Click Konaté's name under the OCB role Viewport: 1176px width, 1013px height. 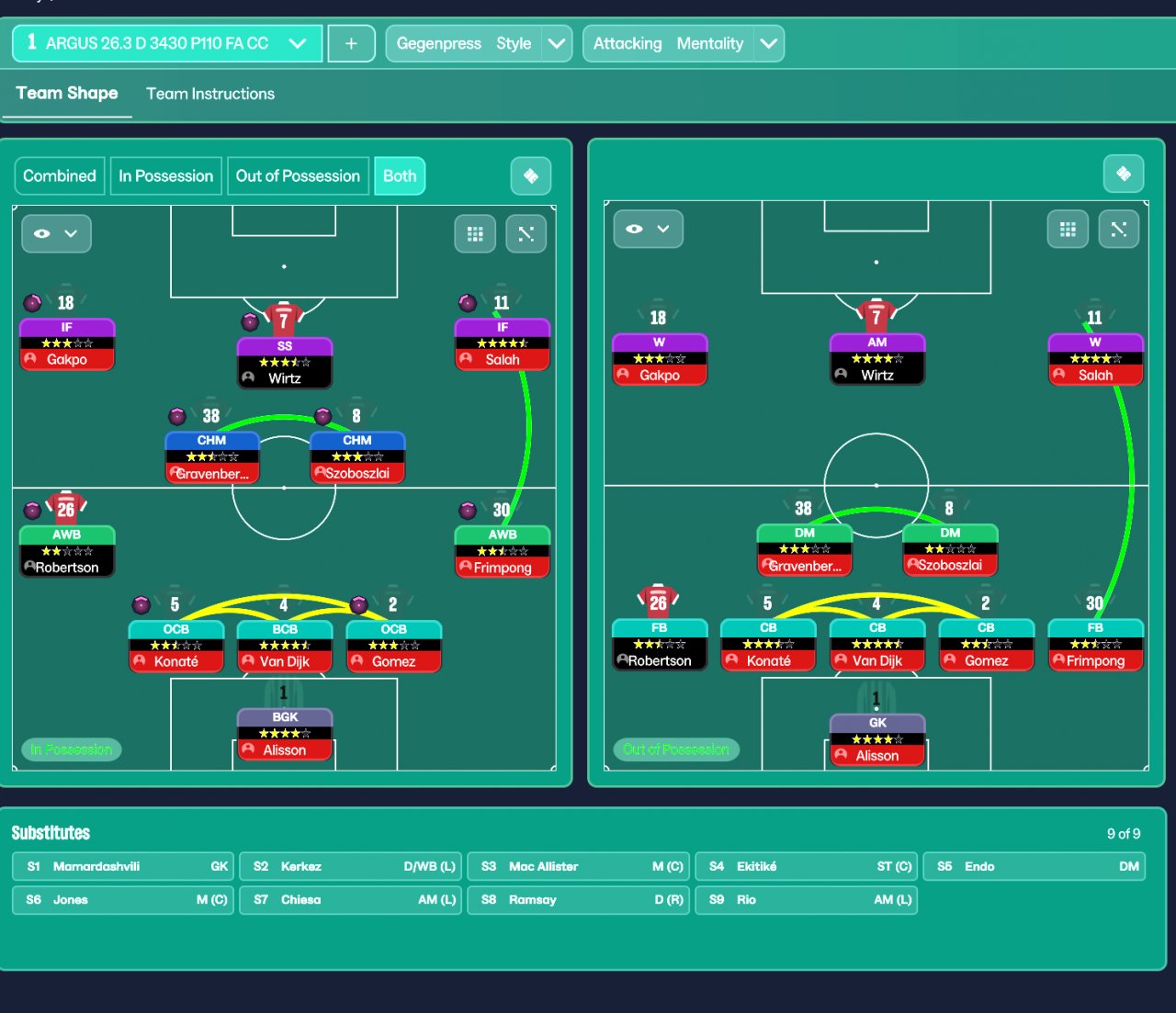click(x=176, y=662)
